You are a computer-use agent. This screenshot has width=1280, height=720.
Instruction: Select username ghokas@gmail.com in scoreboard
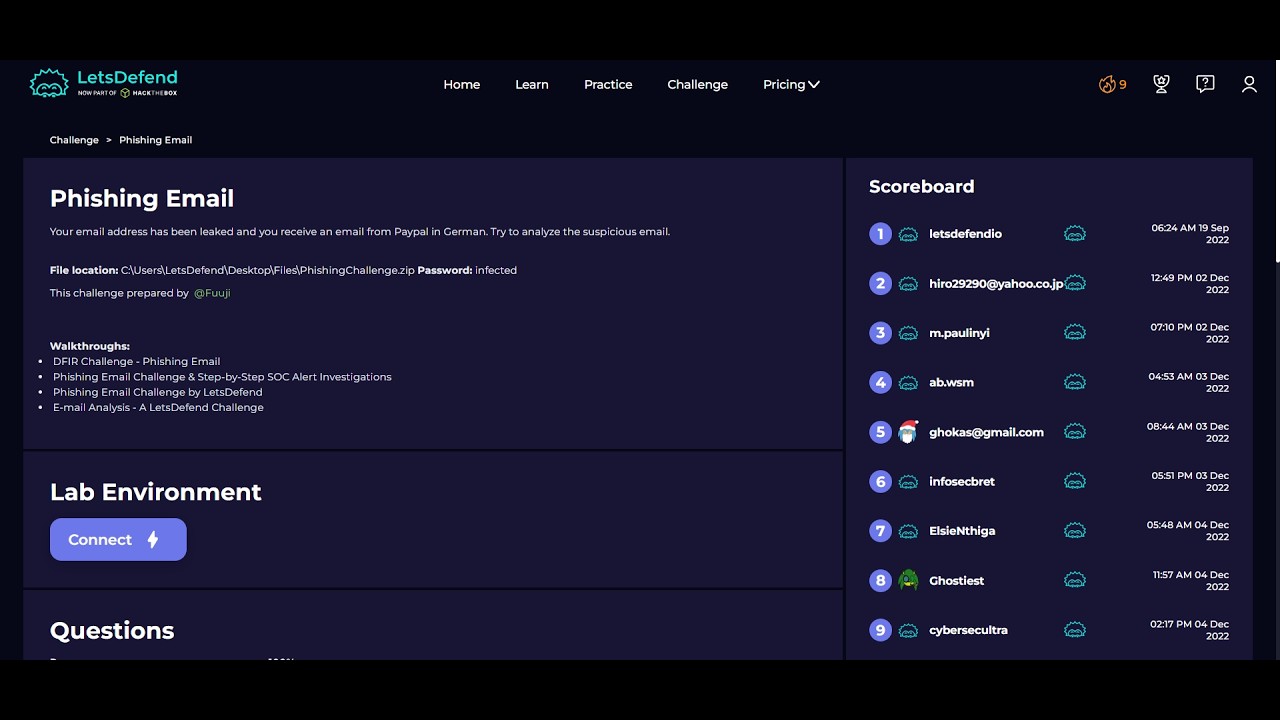pos(986,432)
